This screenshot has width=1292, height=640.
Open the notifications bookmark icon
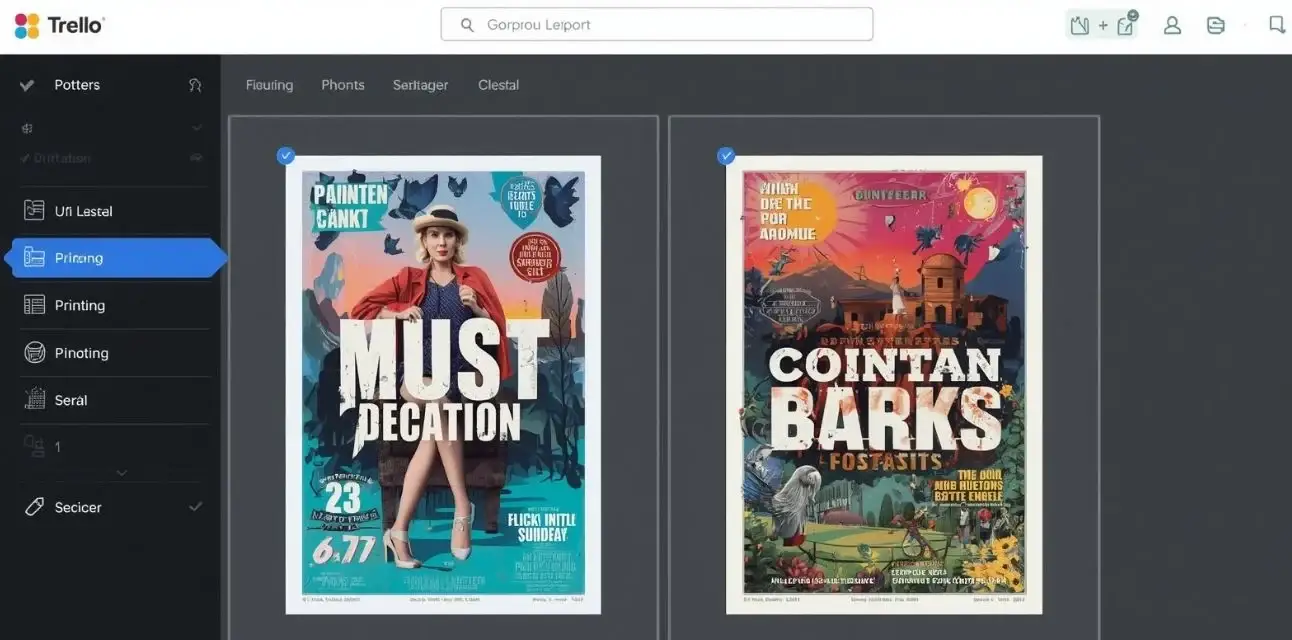coord(1277,24)
